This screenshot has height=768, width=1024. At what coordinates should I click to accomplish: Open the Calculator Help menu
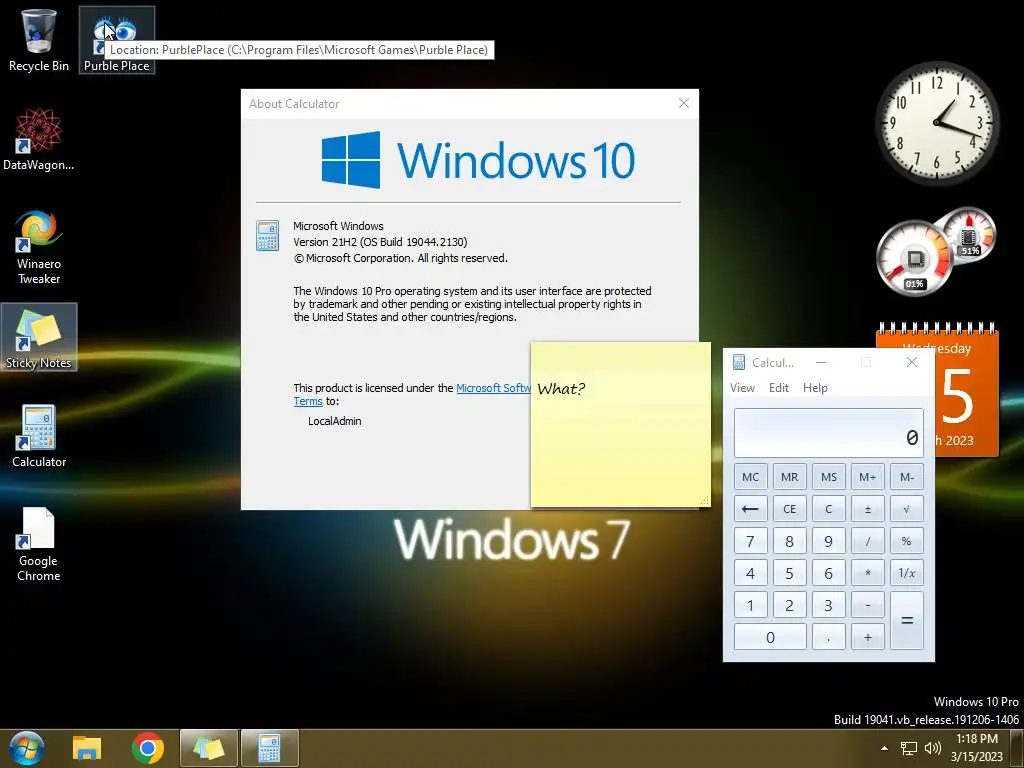click(x=816, y=388)
